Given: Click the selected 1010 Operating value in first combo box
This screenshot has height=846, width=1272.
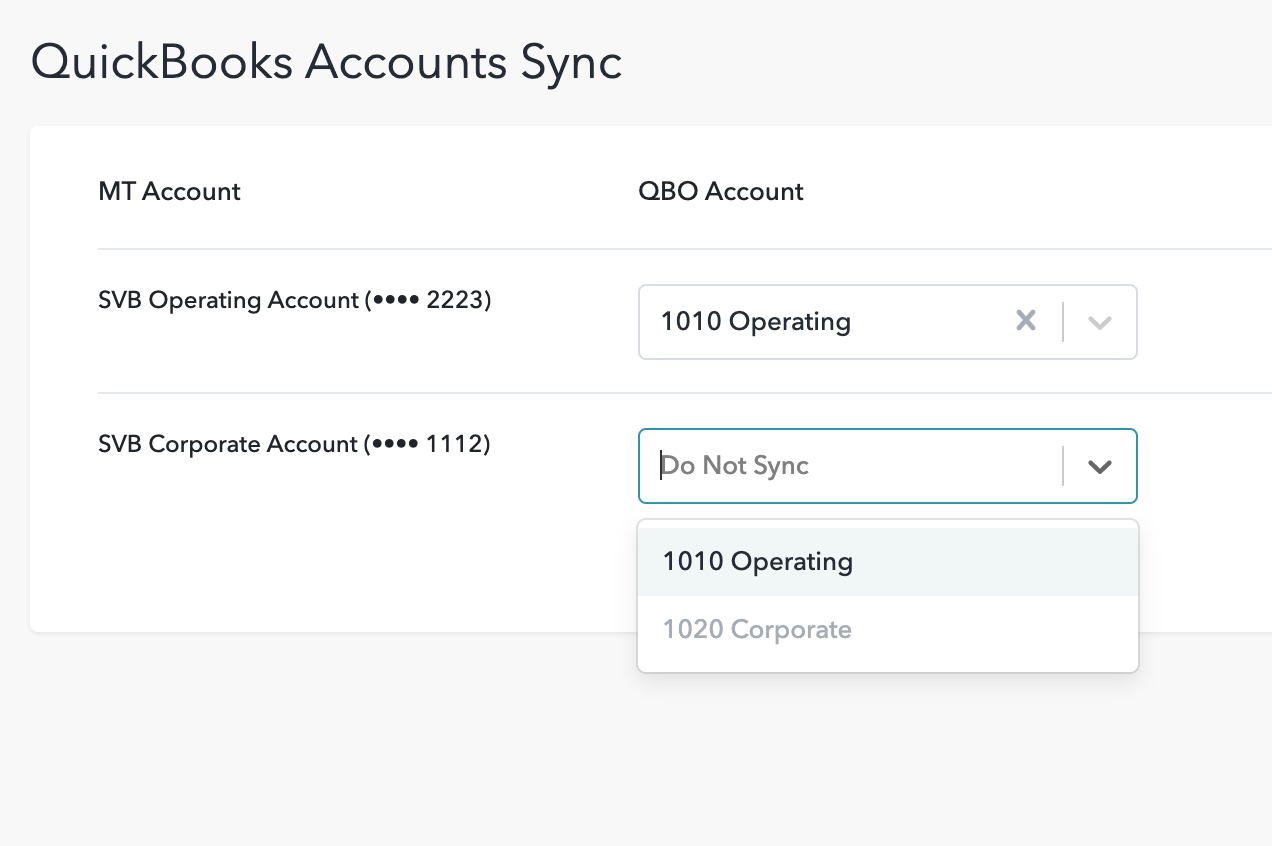Looking at the screenshot, I should tap(755, 322).
